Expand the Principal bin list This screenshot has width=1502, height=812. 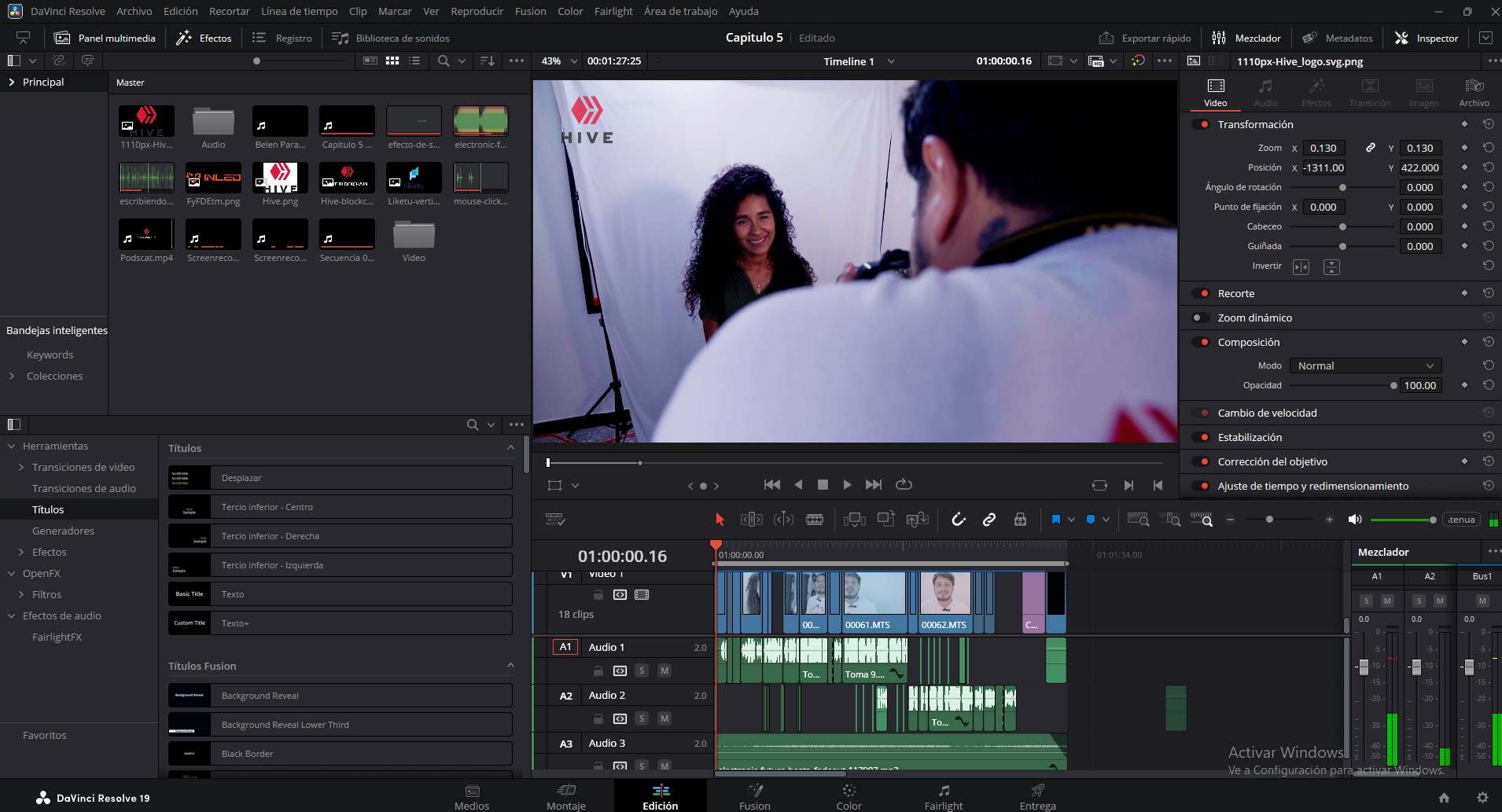tap(12, 82)
